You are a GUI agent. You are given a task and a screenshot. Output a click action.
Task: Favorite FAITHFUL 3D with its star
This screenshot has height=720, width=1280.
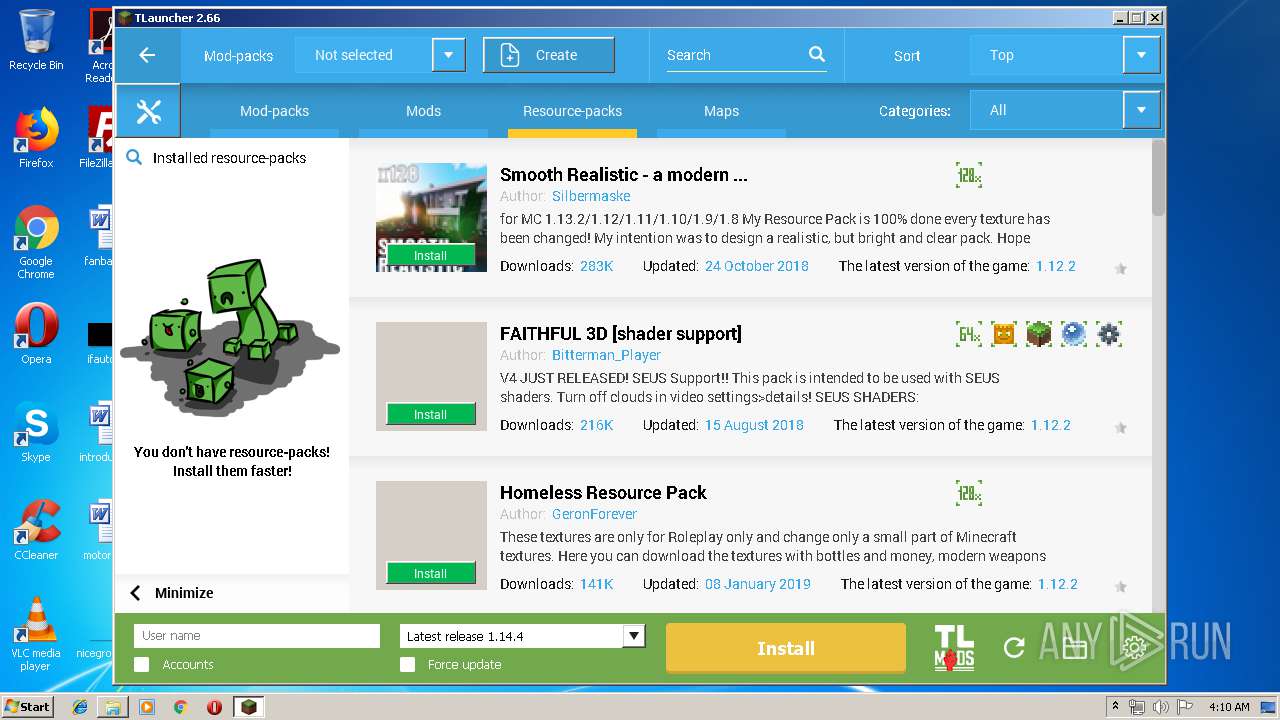[x=1121, y=427]
